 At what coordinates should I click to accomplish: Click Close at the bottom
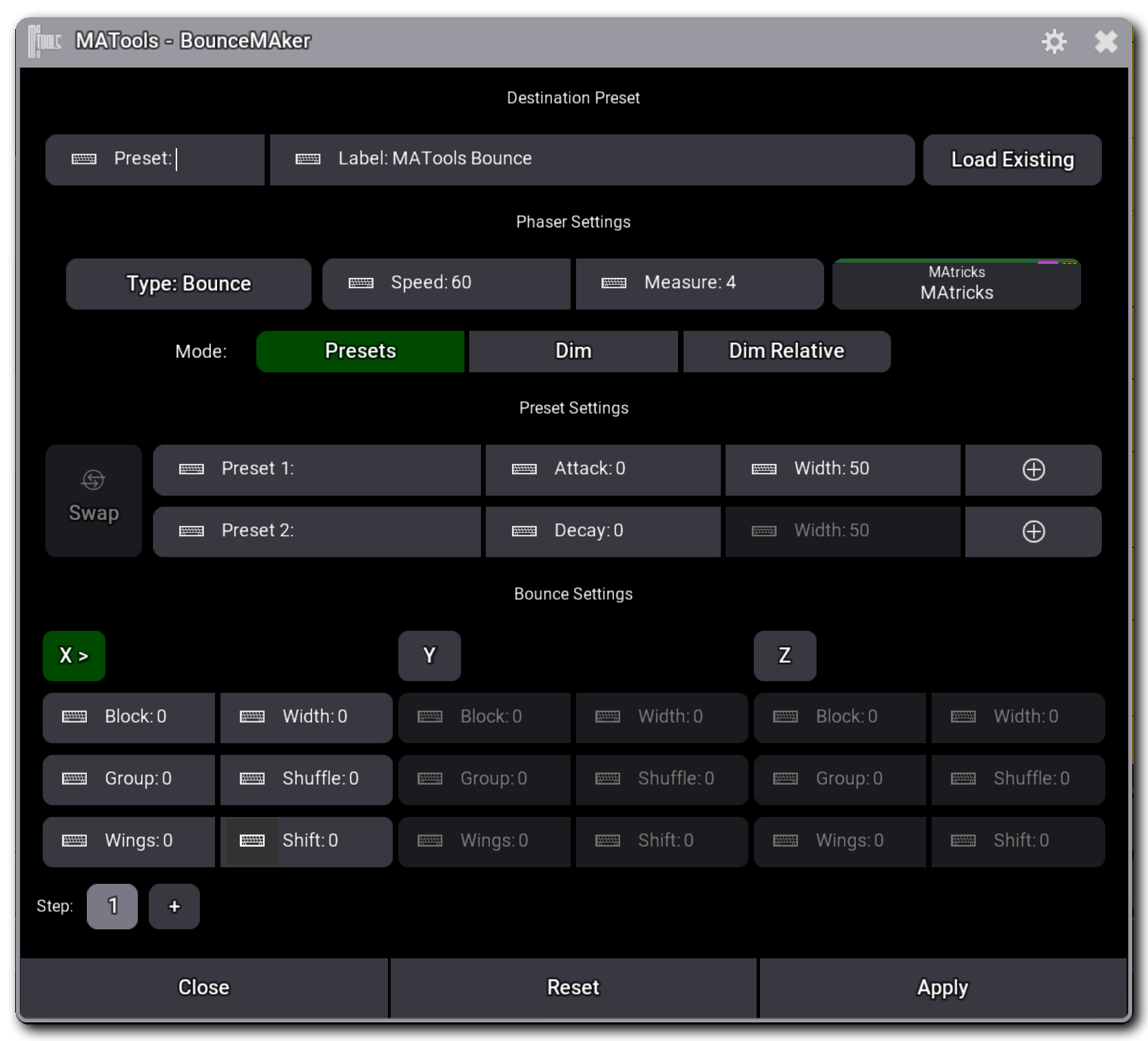(x=204, y=988)
